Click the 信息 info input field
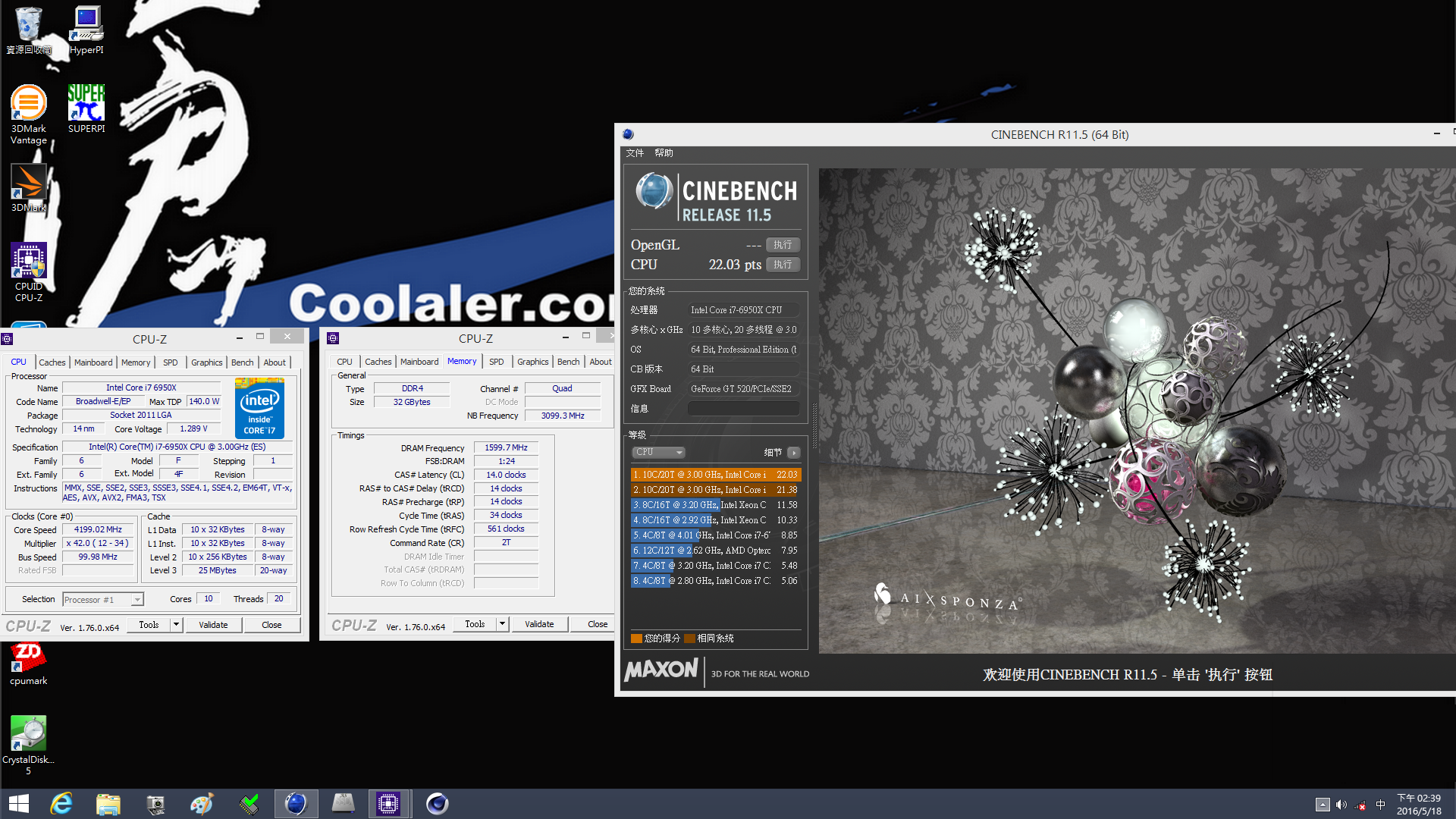The width and height of the screenshot is (1456, 819). [743, 409]
